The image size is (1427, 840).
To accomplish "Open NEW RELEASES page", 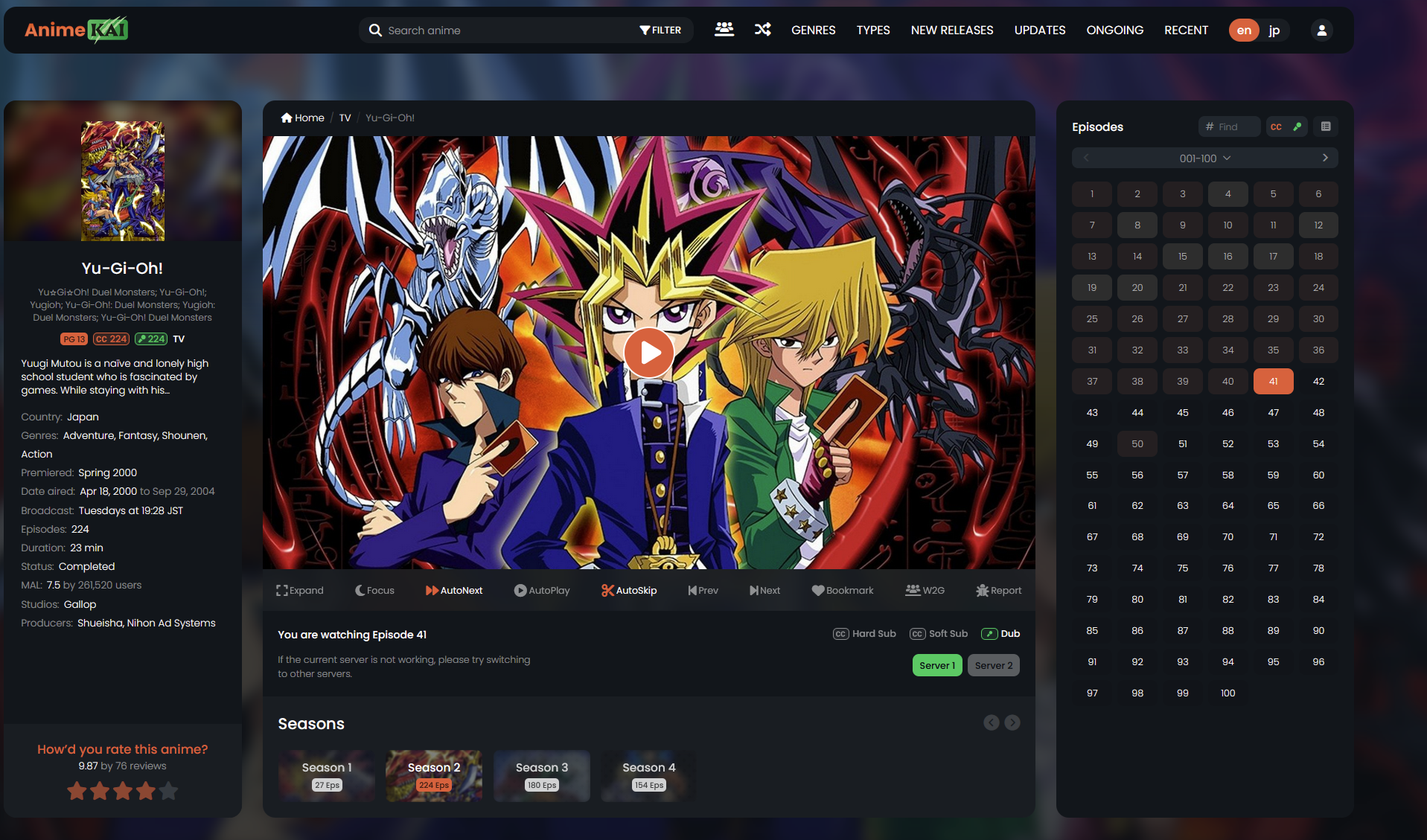I will 952,30.
